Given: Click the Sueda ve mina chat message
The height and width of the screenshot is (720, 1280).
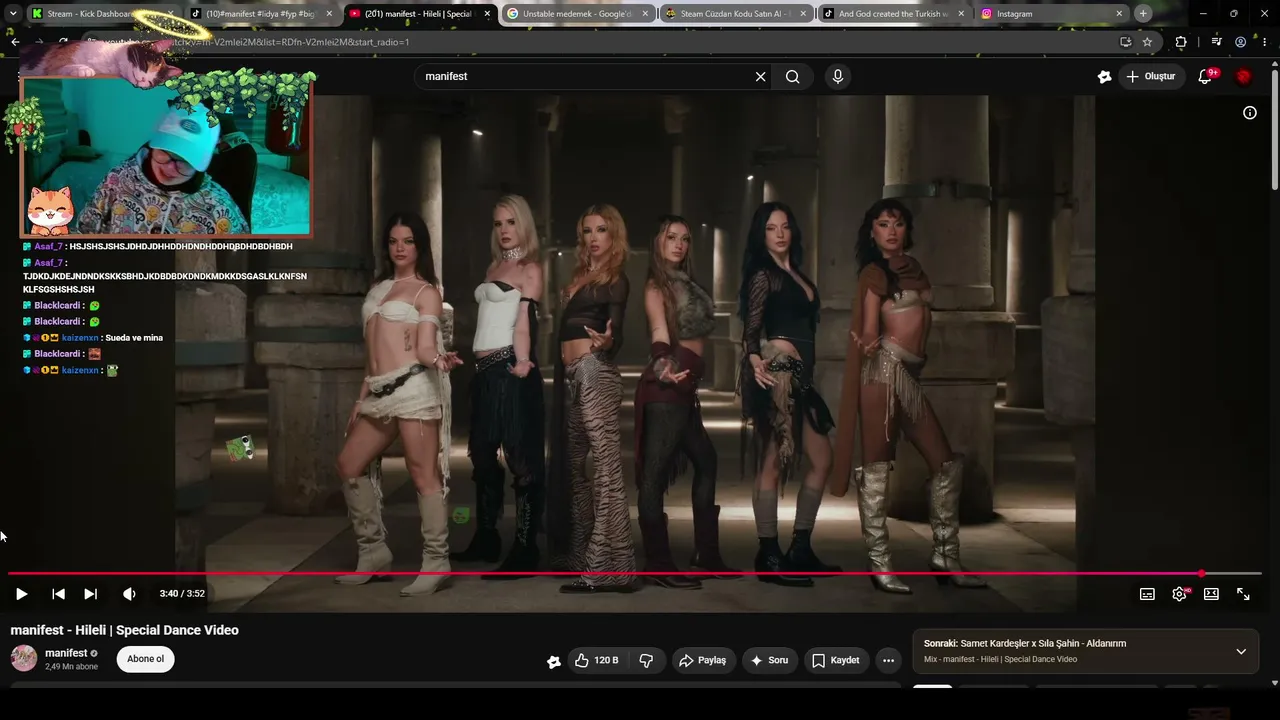Looking at the screenshot, I should [134, 338].
